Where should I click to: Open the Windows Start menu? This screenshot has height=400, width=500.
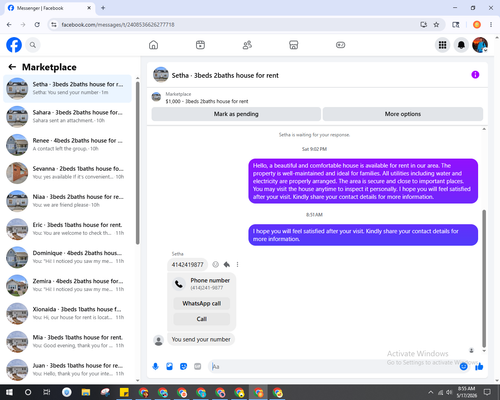tap(9, 392)
